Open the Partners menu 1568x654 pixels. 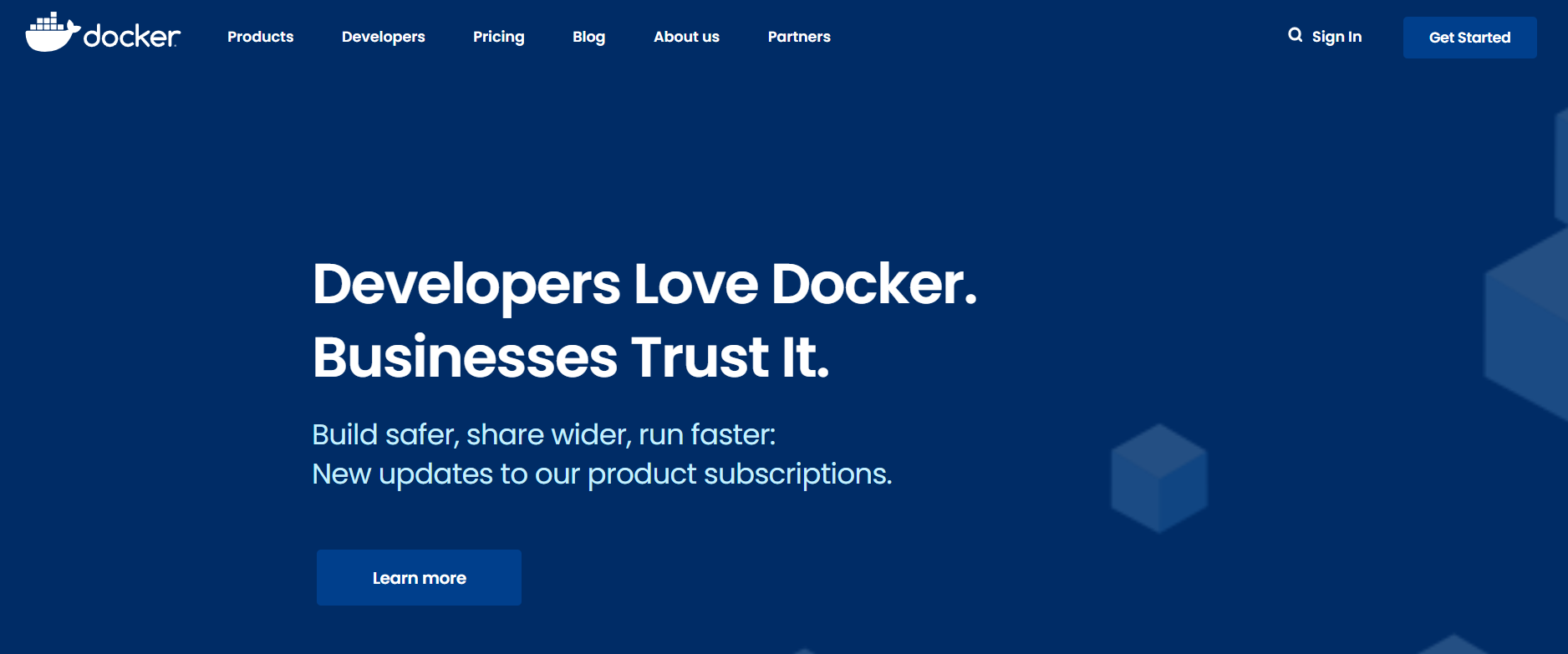(x=799, y=37)
